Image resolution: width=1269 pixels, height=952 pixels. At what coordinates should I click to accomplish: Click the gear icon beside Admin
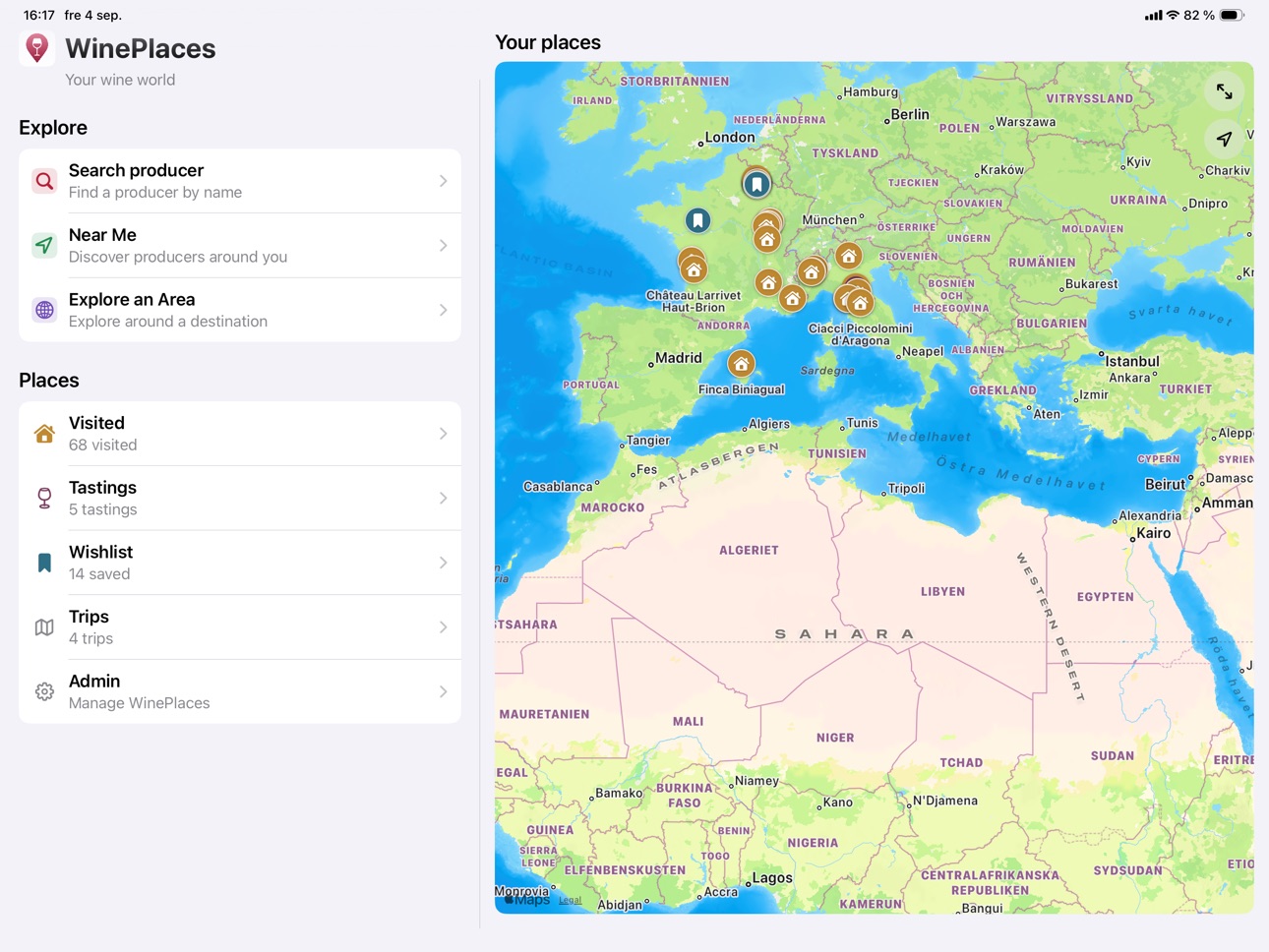tap(44, 692)
